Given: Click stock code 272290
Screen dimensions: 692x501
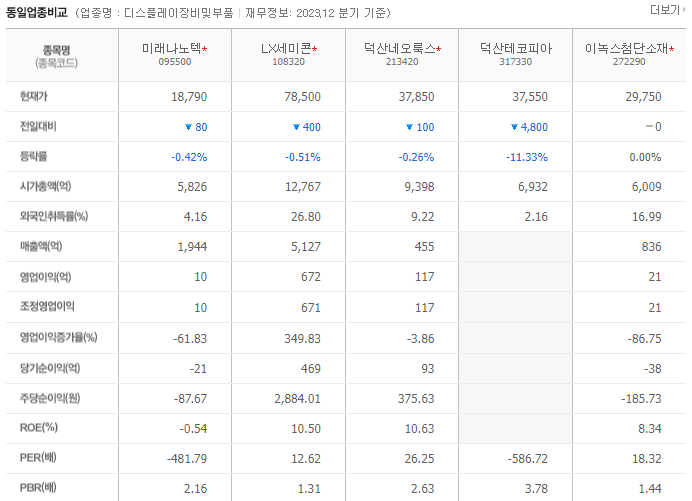Looking at the screenshot, I should coord(629,62).
